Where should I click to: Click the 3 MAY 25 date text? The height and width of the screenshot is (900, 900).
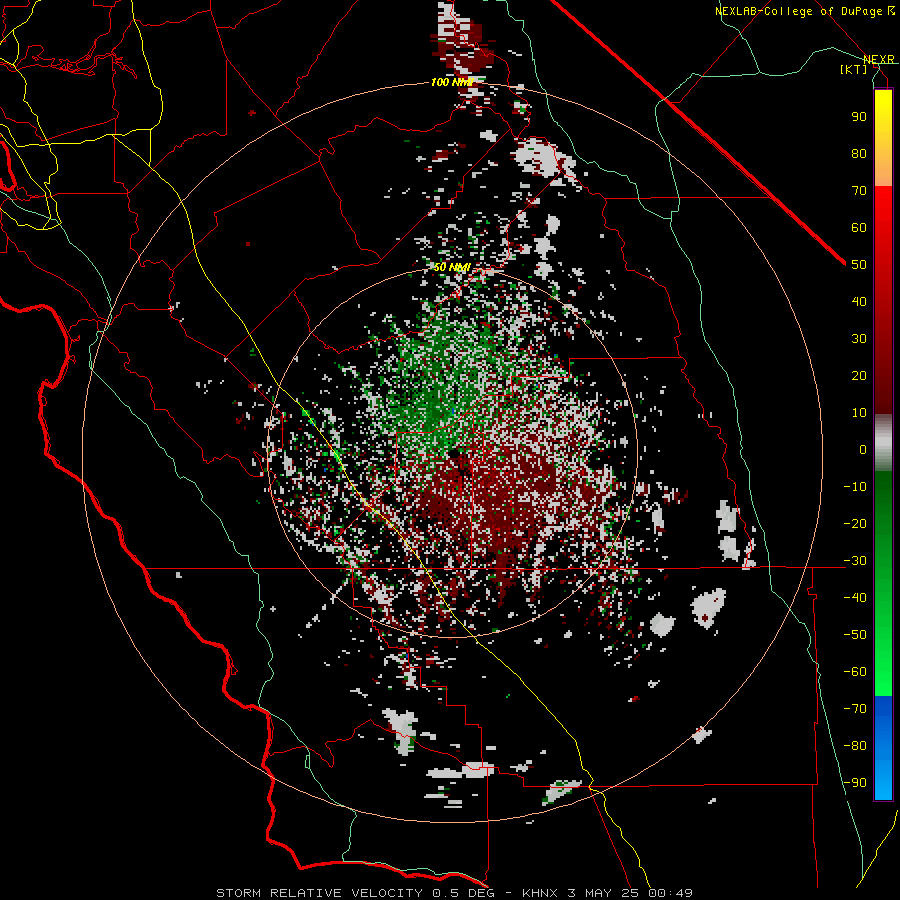tap(603, 893)
